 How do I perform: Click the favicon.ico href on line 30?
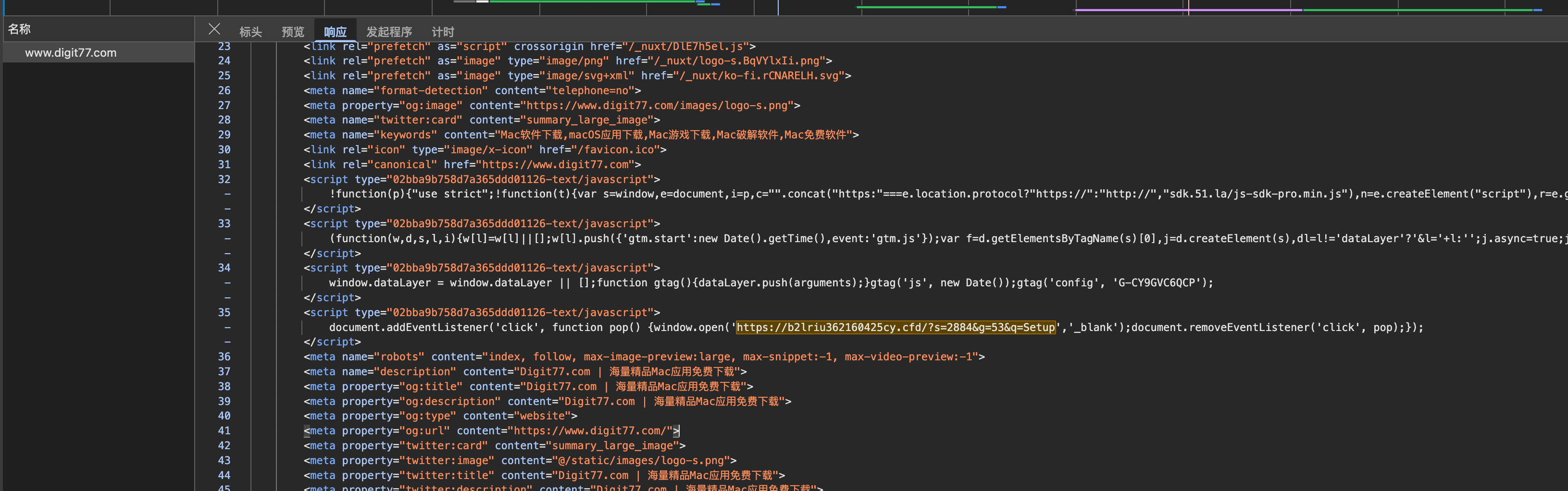(617, 150)
